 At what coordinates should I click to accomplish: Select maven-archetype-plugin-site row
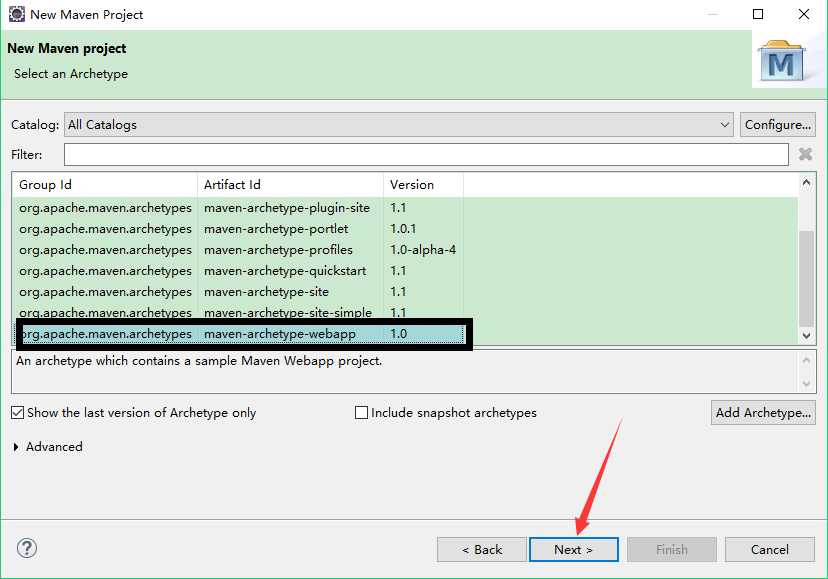coord(238,208)
